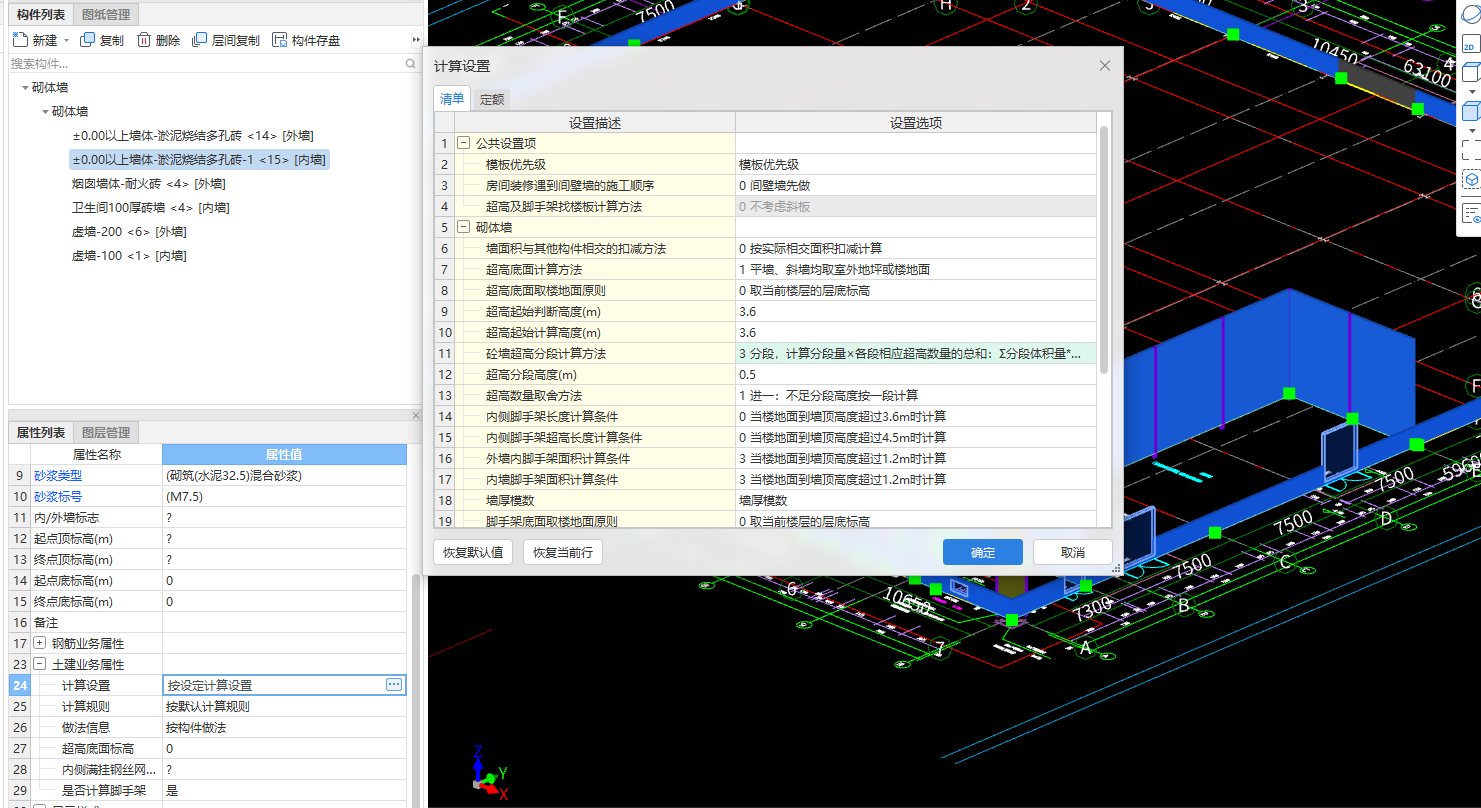Open the 清单 tab in 计算设置 dialog
Screen dimensions: 1481x808
coord(452,99)
